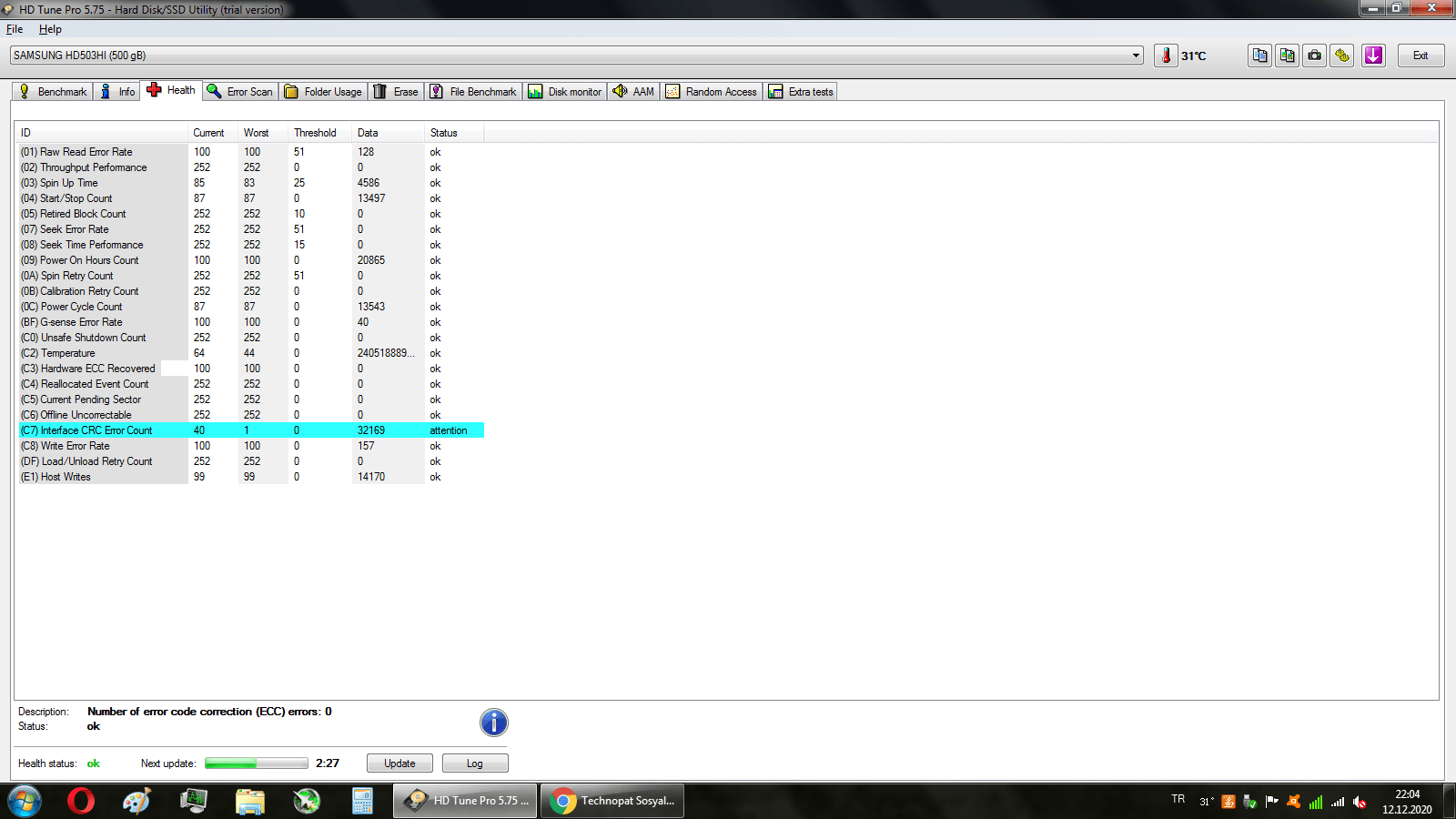Viewport: 1456px width, 819px height.
Task: Click the thermometer temperature icon button
Action: pos(1166,56)
